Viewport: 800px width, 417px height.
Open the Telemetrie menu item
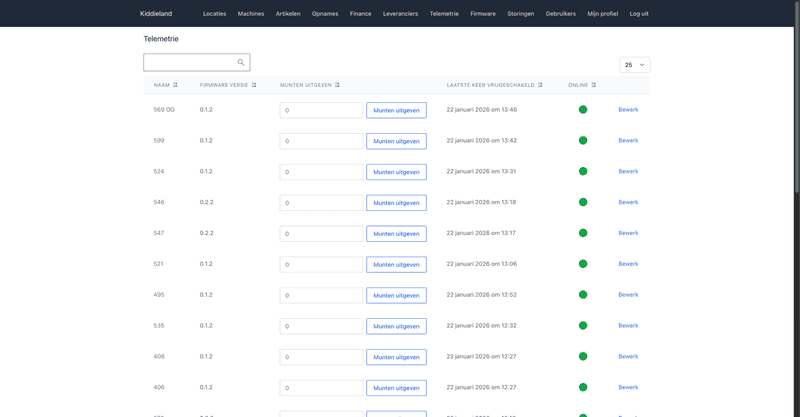point(444,14)
